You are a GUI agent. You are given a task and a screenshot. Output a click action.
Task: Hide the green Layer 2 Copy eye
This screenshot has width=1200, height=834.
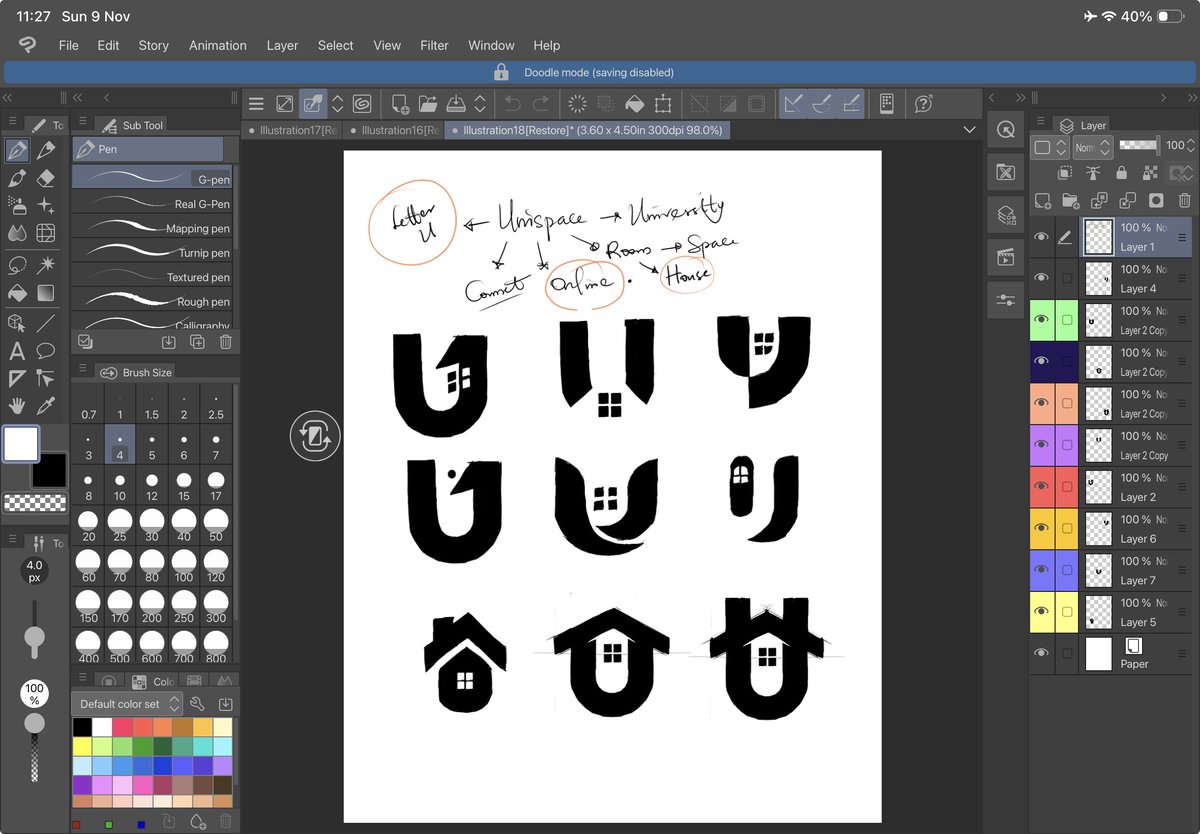click(1041, 320)
